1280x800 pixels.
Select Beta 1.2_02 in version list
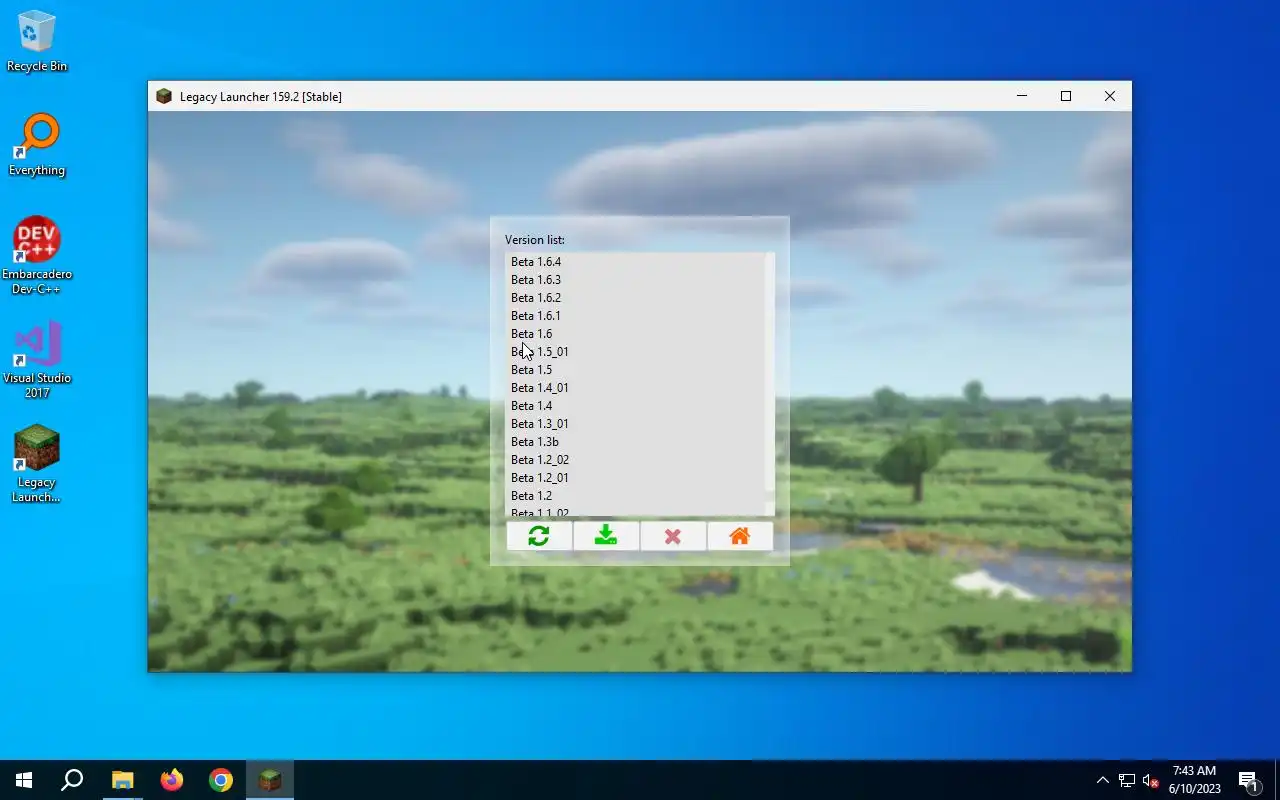[x=636, y=460]
